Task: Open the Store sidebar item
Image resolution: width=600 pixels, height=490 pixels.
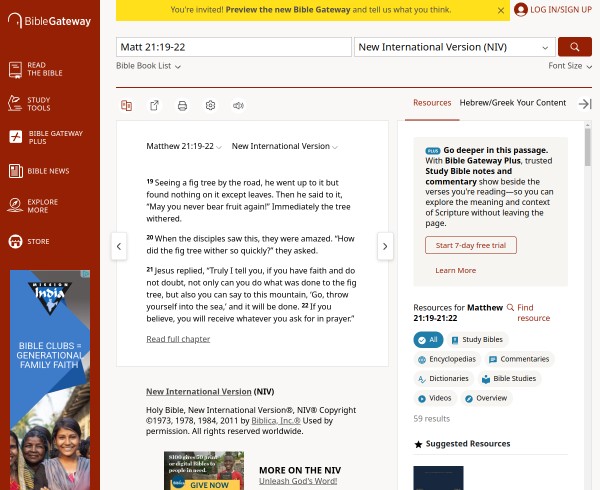Action: tap(29, 241)
